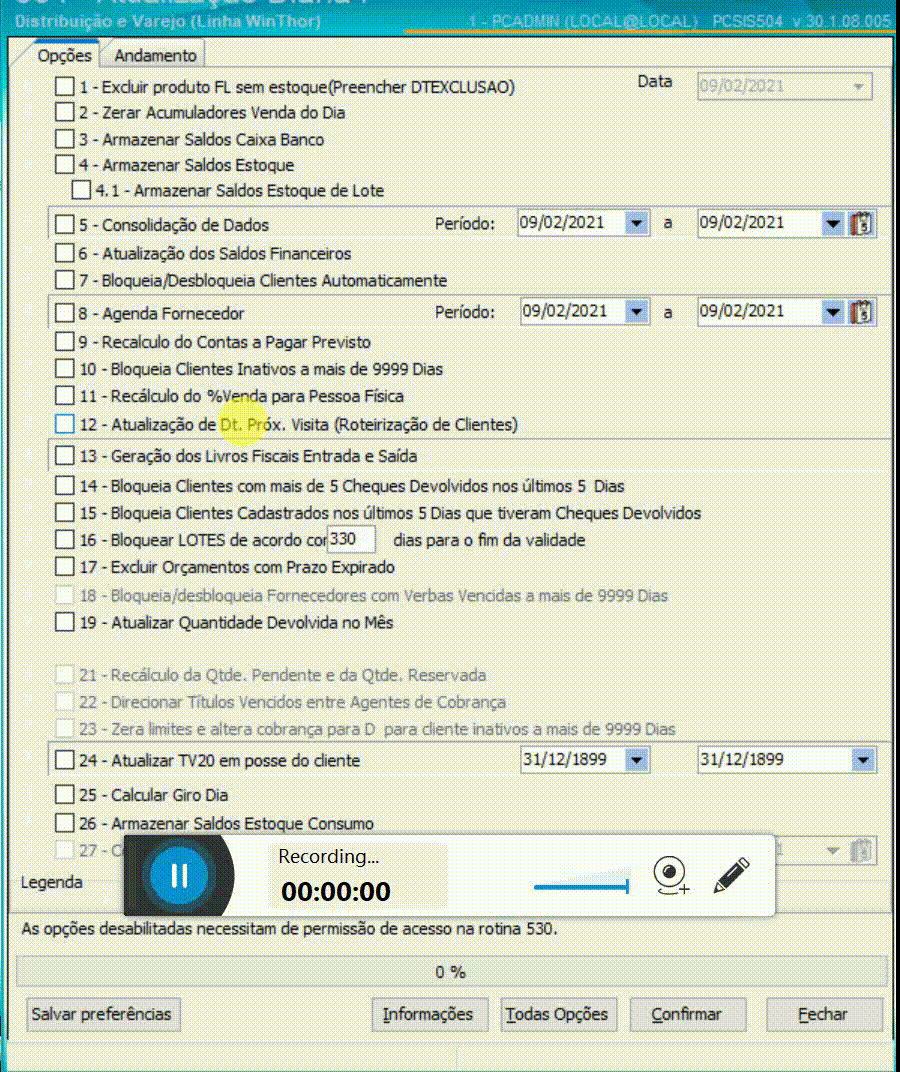Tick 11 Recálculo do %Venda para Pessoa Física
900x1072 pixels.
pyautogui.click(x=64, y=396)
